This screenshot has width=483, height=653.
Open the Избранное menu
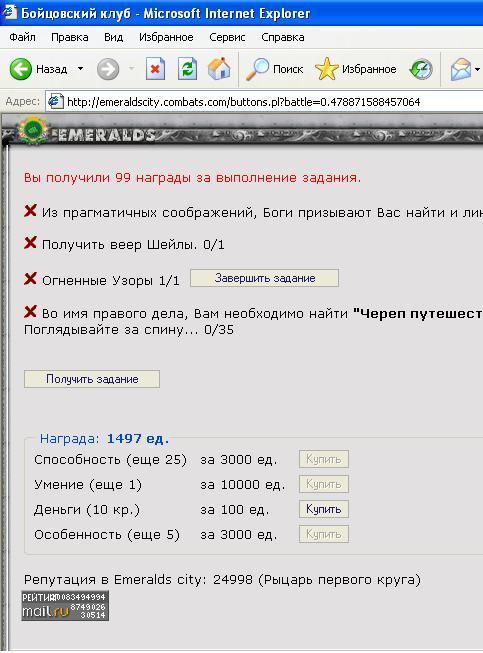point(166,37)
